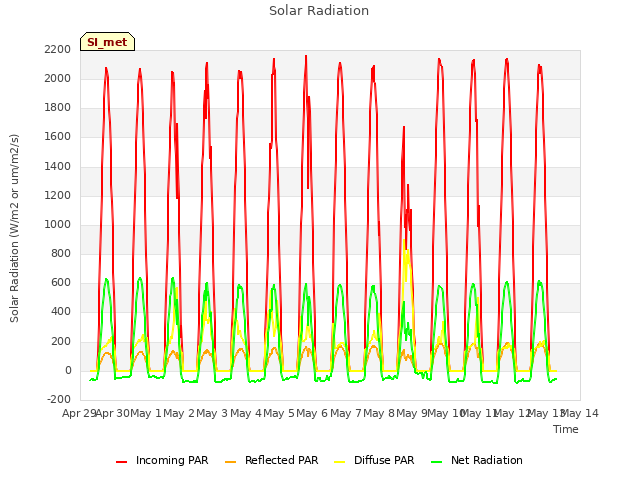Click the red Incoming PAR legend swatch
Viewport: 640px width, 480px height.
tap(122, 461)
